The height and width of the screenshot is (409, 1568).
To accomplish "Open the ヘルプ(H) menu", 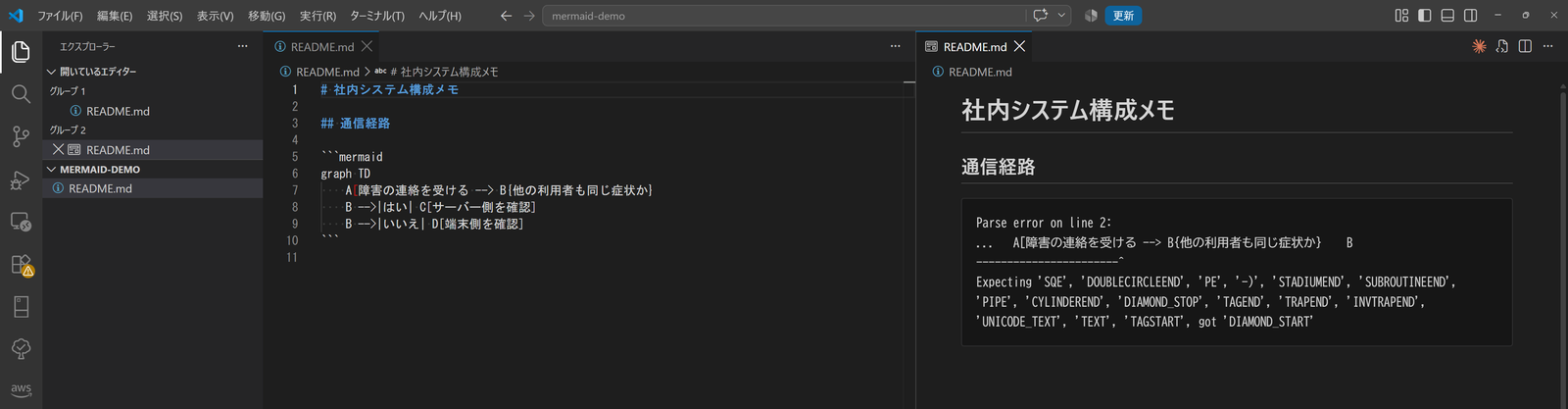I will (x=440, y=16).
